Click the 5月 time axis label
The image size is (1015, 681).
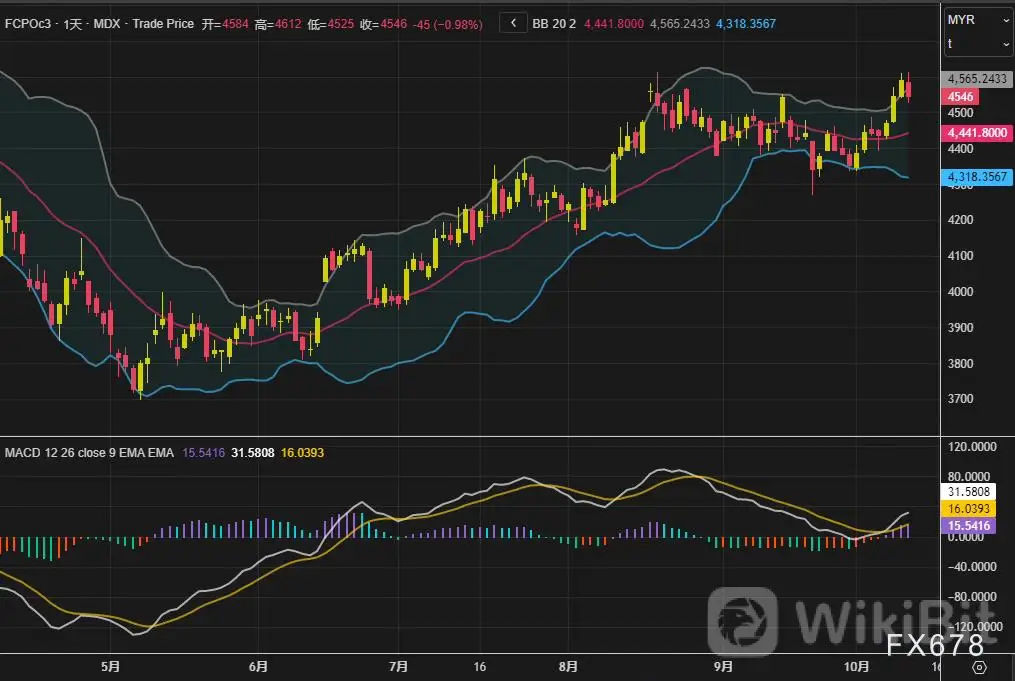tap(110, 666)
